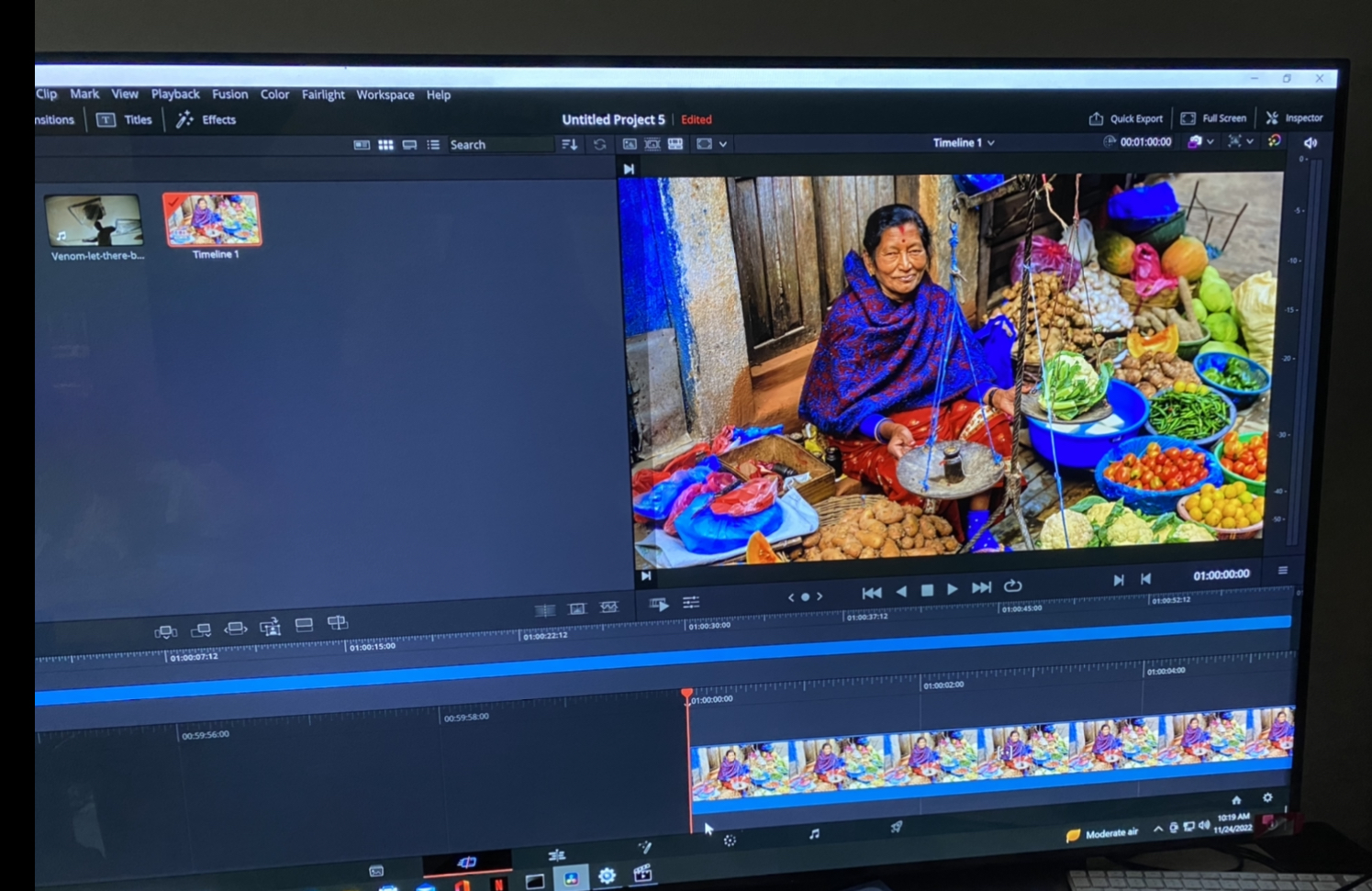Switch viewer to Full Screen
This screenshot has height=891, width=1372.
click(1213, 118)
